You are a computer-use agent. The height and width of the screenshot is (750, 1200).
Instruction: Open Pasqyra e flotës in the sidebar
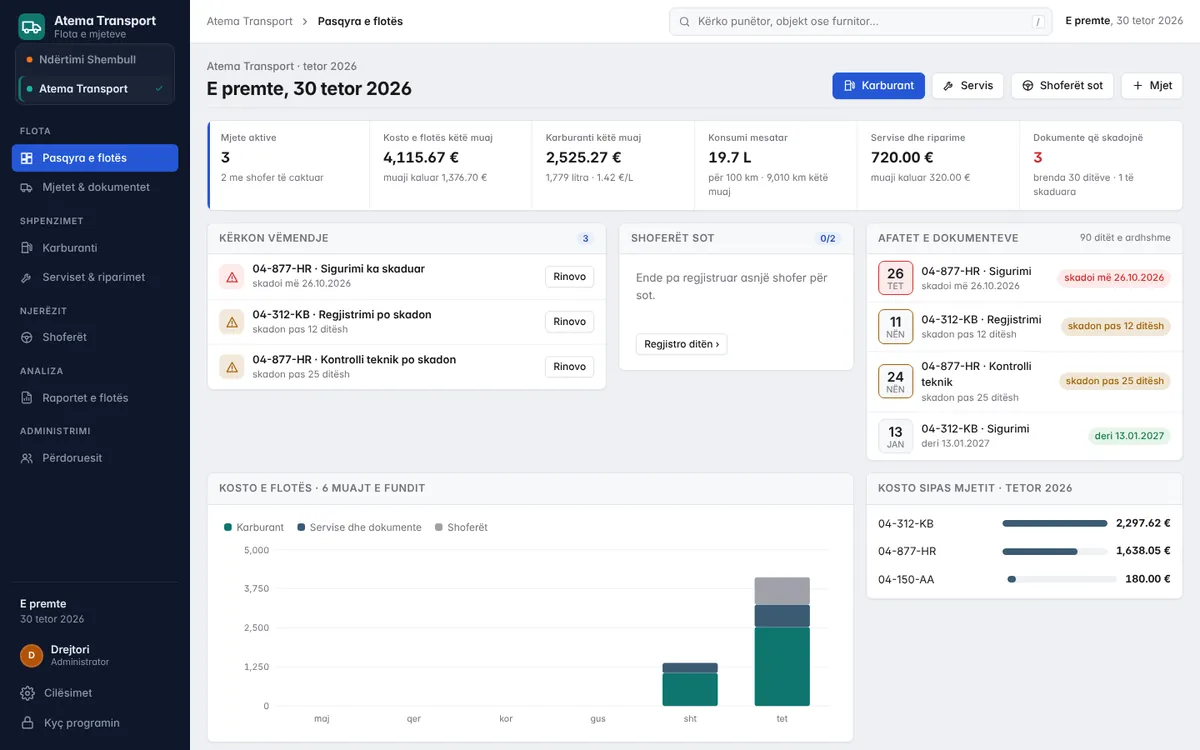[x=95, y=158]
